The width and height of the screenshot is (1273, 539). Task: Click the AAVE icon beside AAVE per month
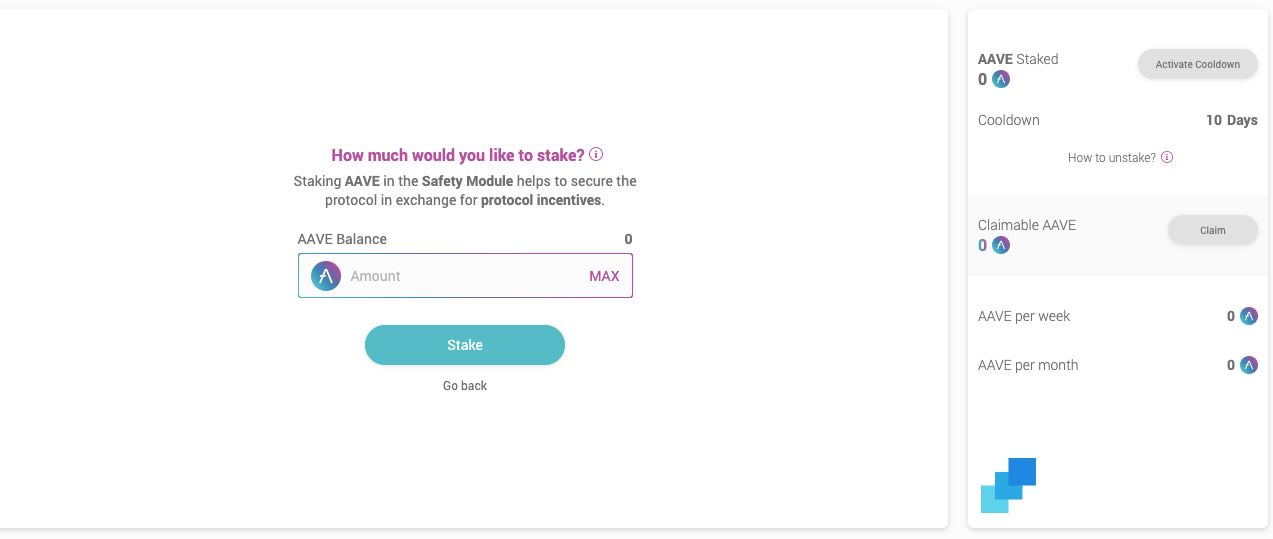(x=1249, y=365)
